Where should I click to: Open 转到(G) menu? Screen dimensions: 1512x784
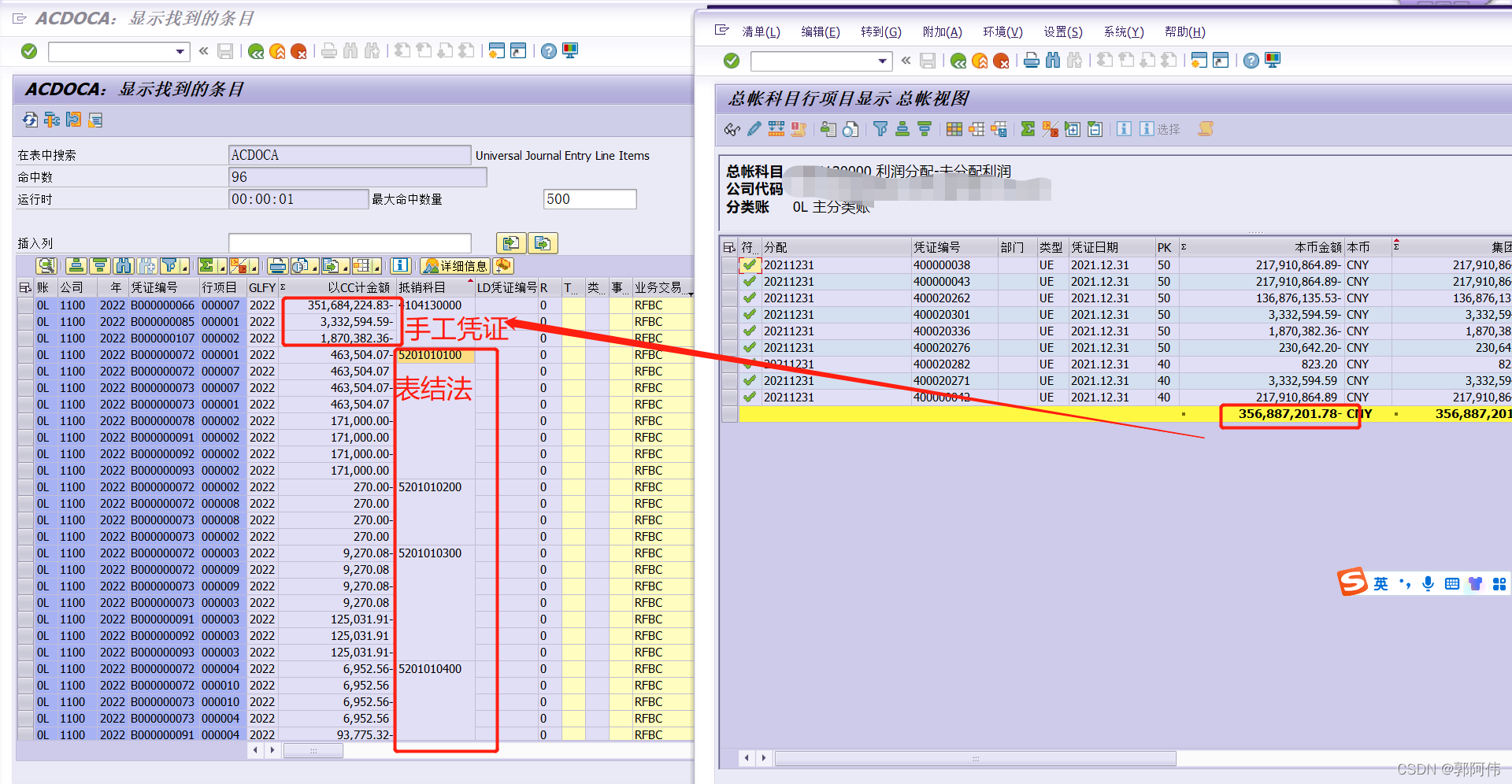(881, 32)
